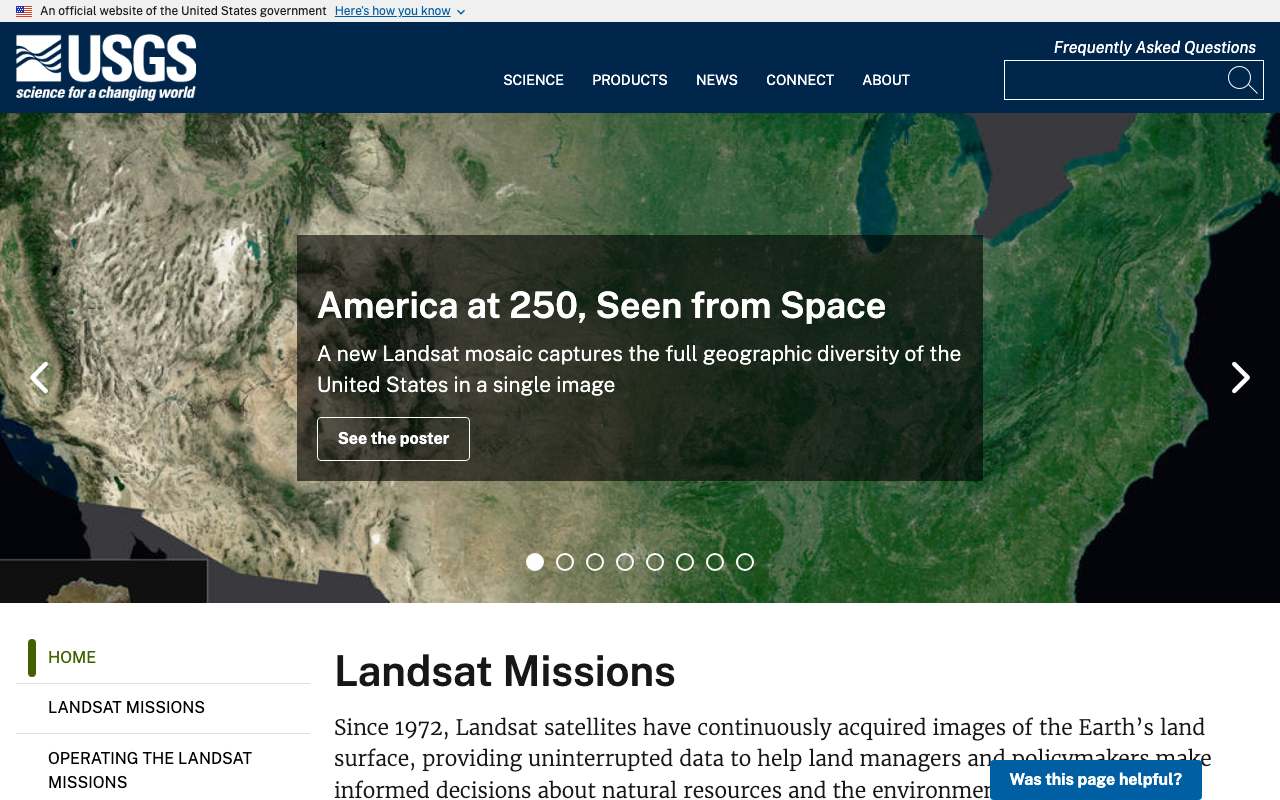Click the search magnifier icon

pyautogui.click(x=1242, y=80)
